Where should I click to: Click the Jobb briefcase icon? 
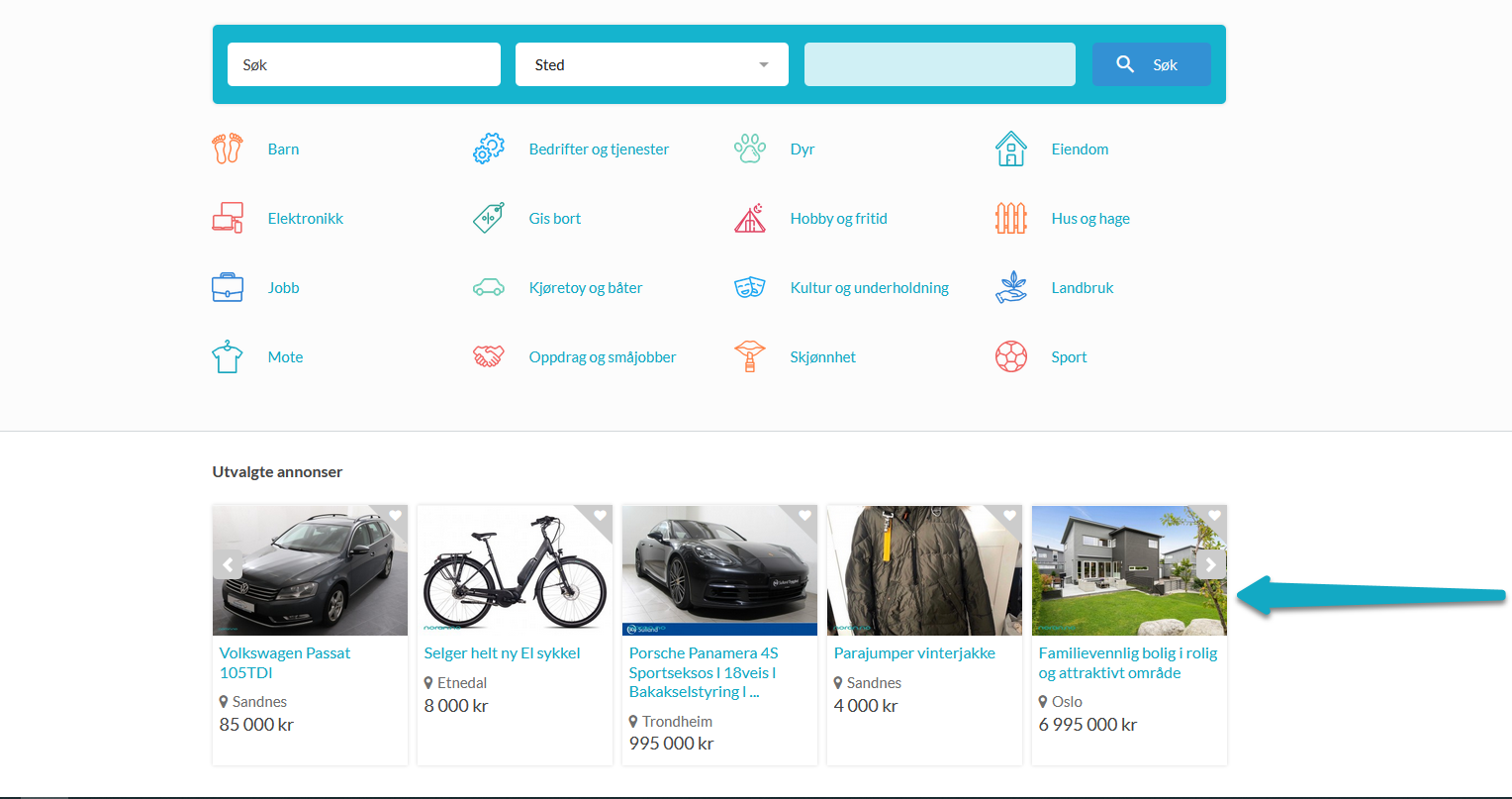tap(228, 288)
